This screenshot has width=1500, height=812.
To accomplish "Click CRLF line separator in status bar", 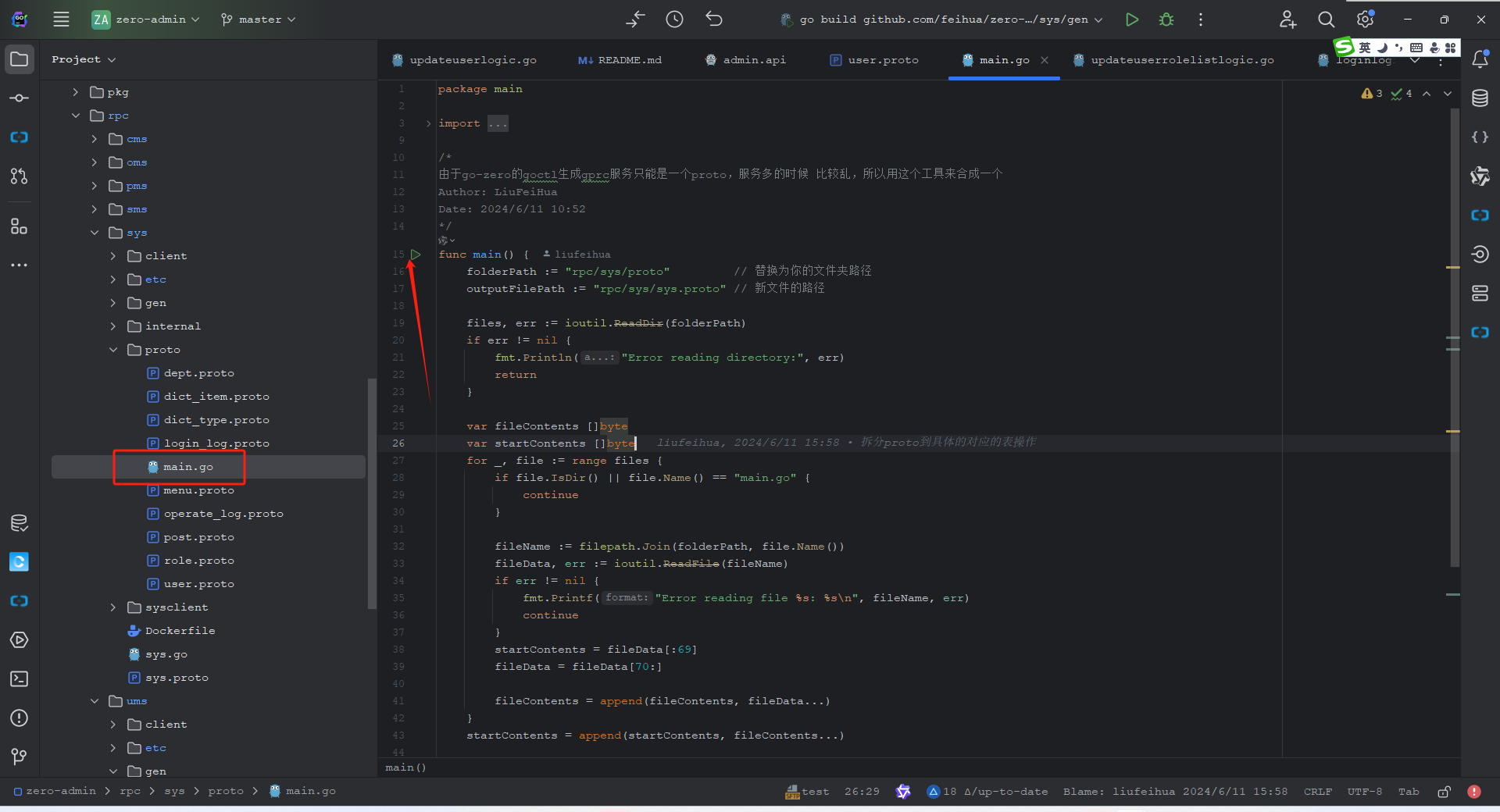I will 1317,792.
